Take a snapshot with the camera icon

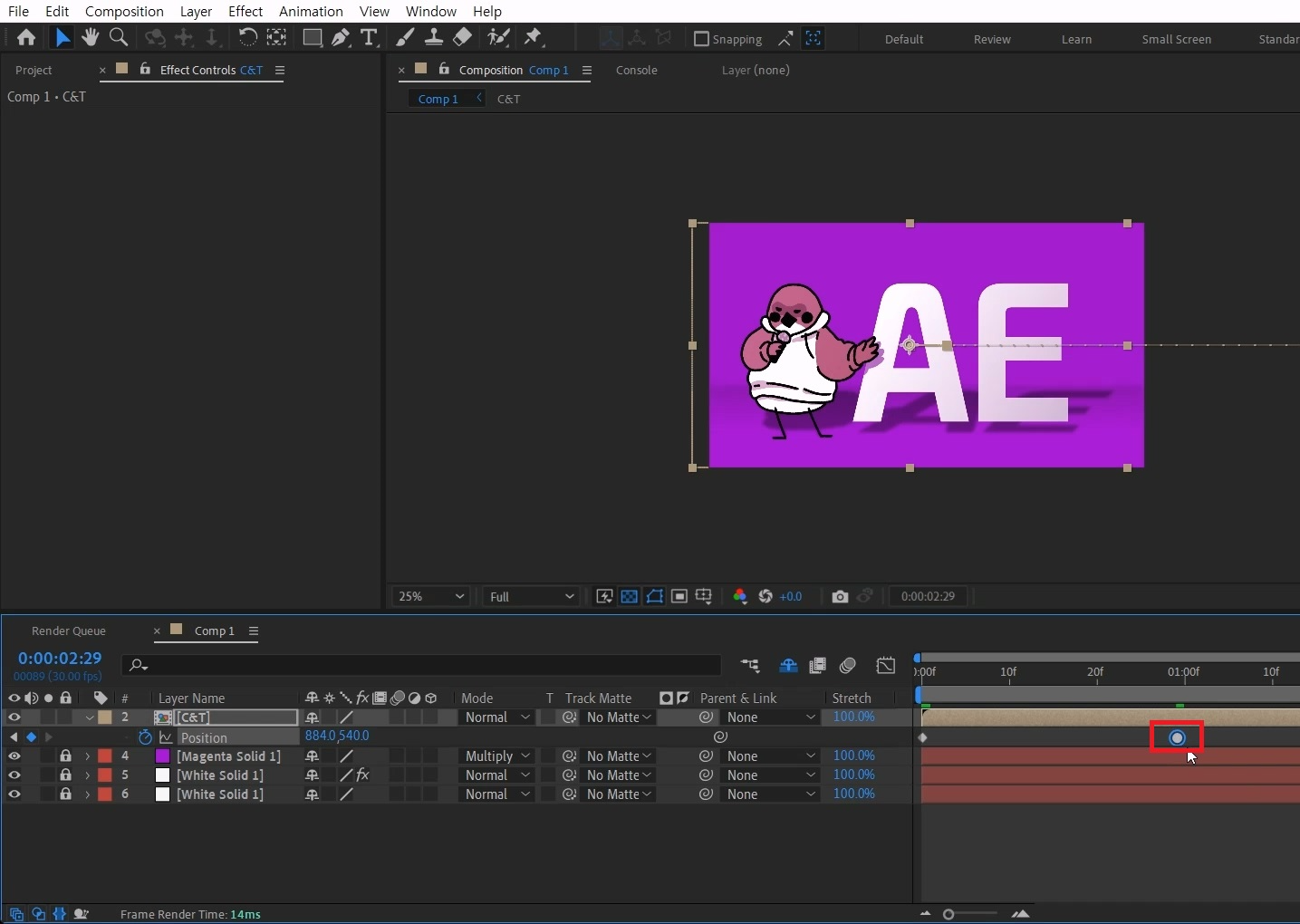(x=840, y=596)
